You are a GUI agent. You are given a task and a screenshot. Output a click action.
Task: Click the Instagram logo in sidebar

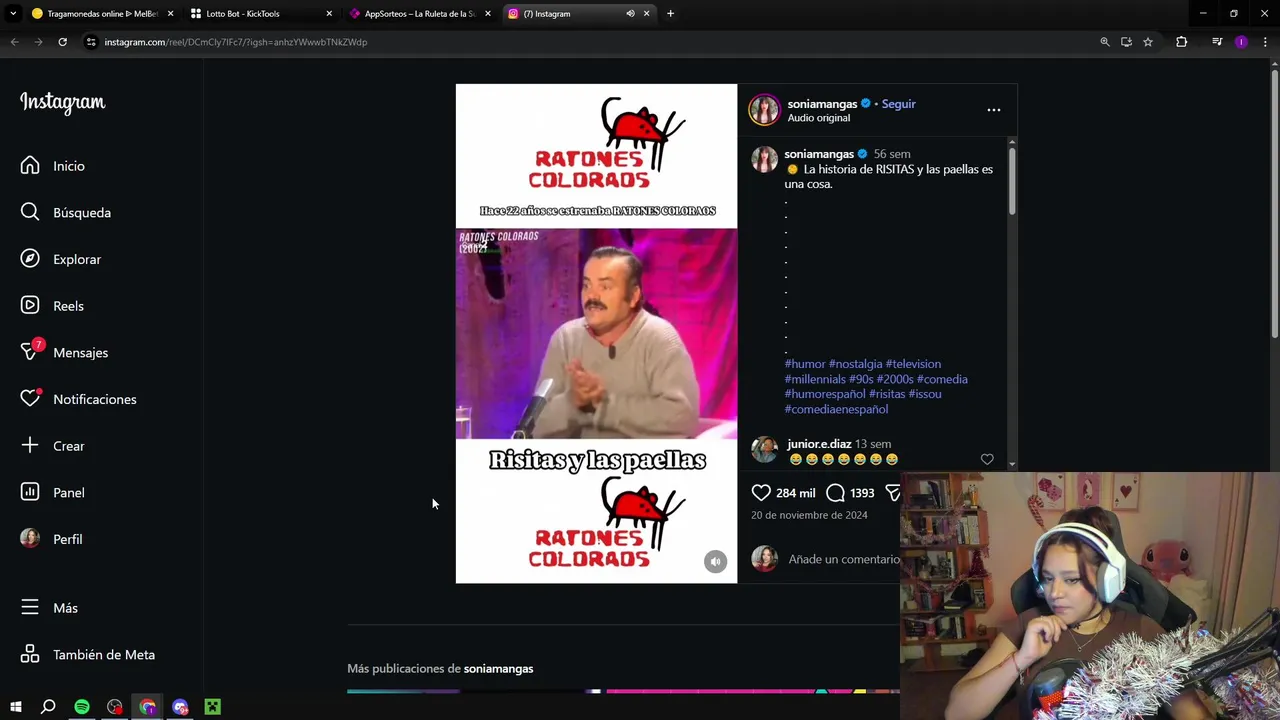(62, 102)
